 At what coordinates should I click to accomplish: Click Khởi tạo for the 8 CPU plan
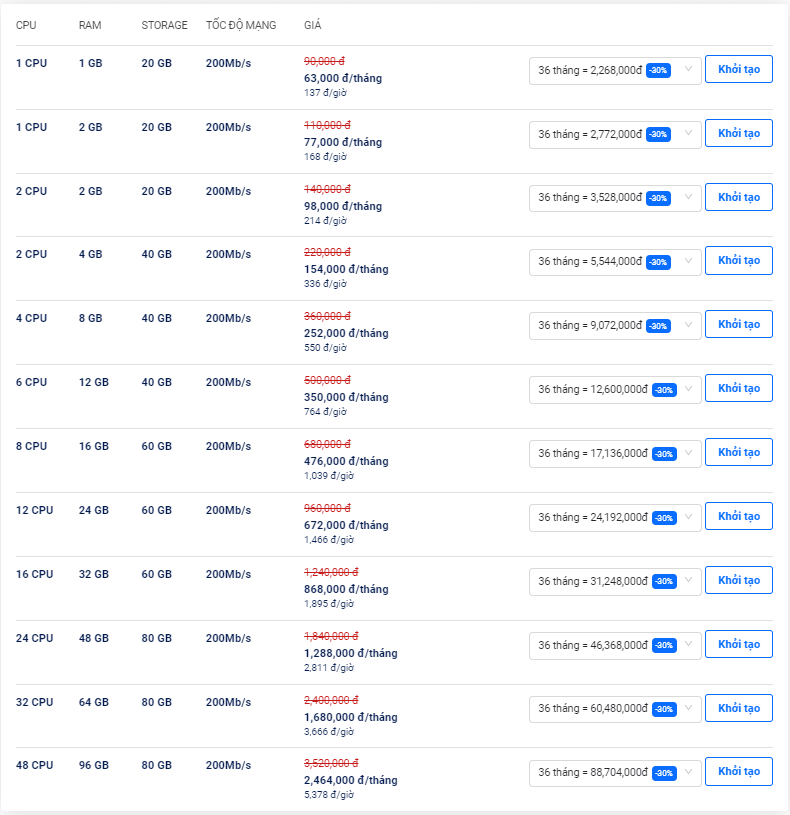(739, 452)
